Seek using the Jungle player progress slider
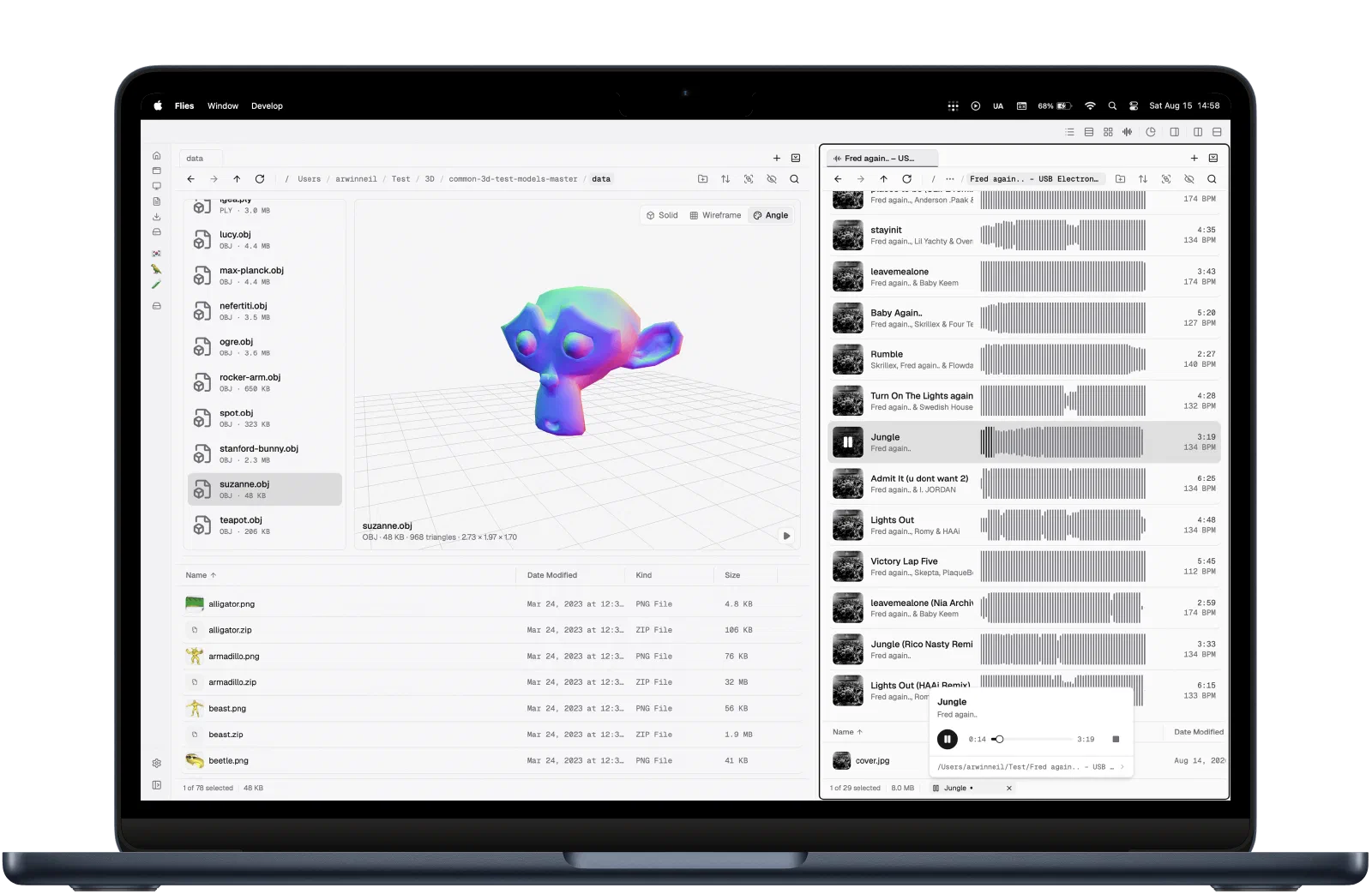 click(1032, 739)
